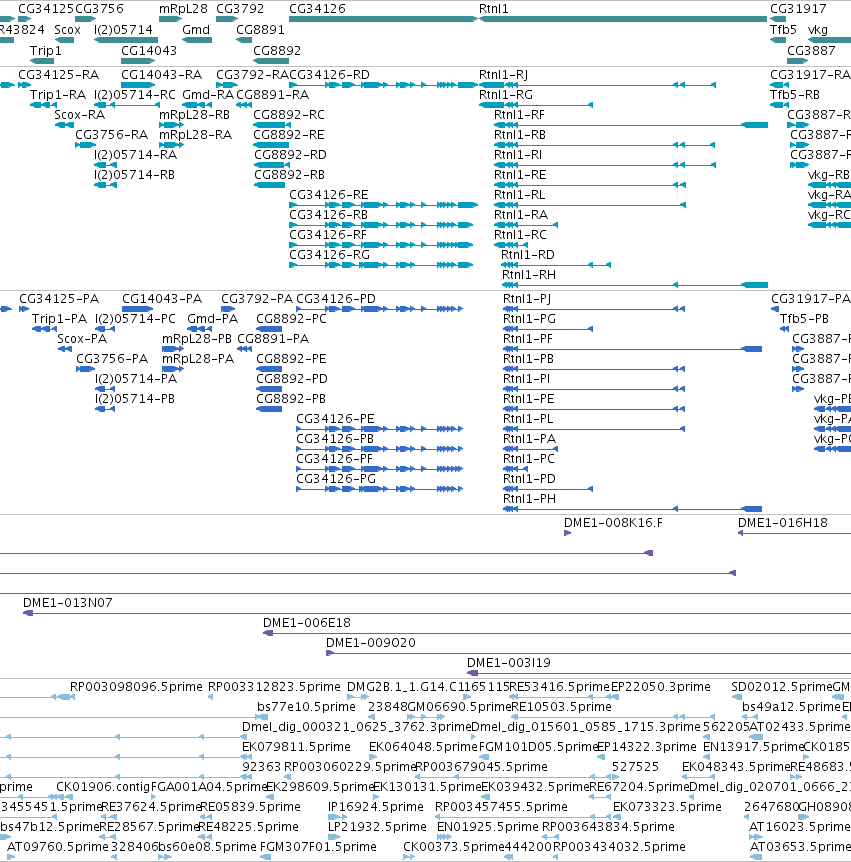
Task: Open EST AT16023.5prime label
Action: (x=800, y=827)
